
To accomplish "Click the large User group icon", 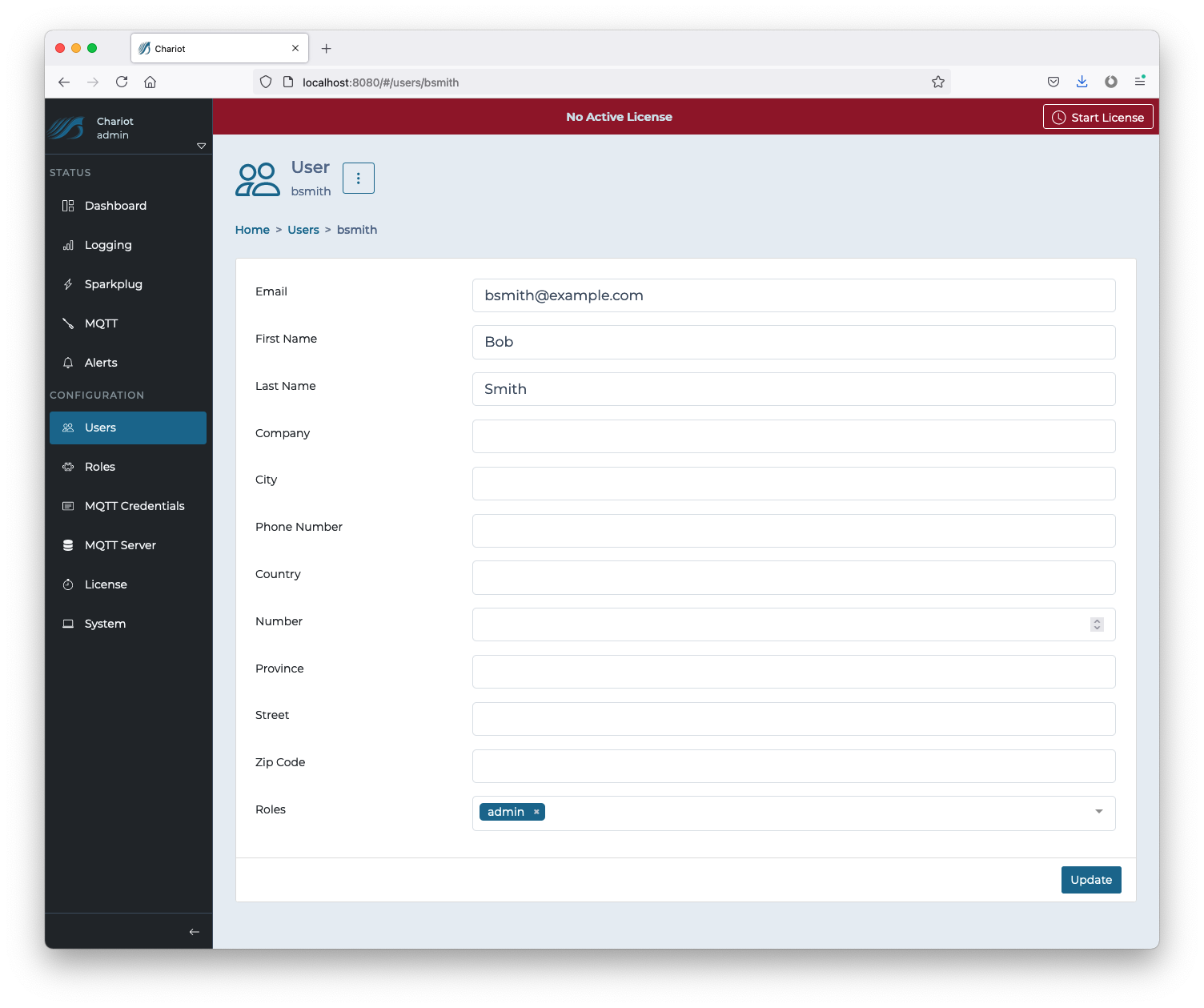I will [x=258, y=179].
